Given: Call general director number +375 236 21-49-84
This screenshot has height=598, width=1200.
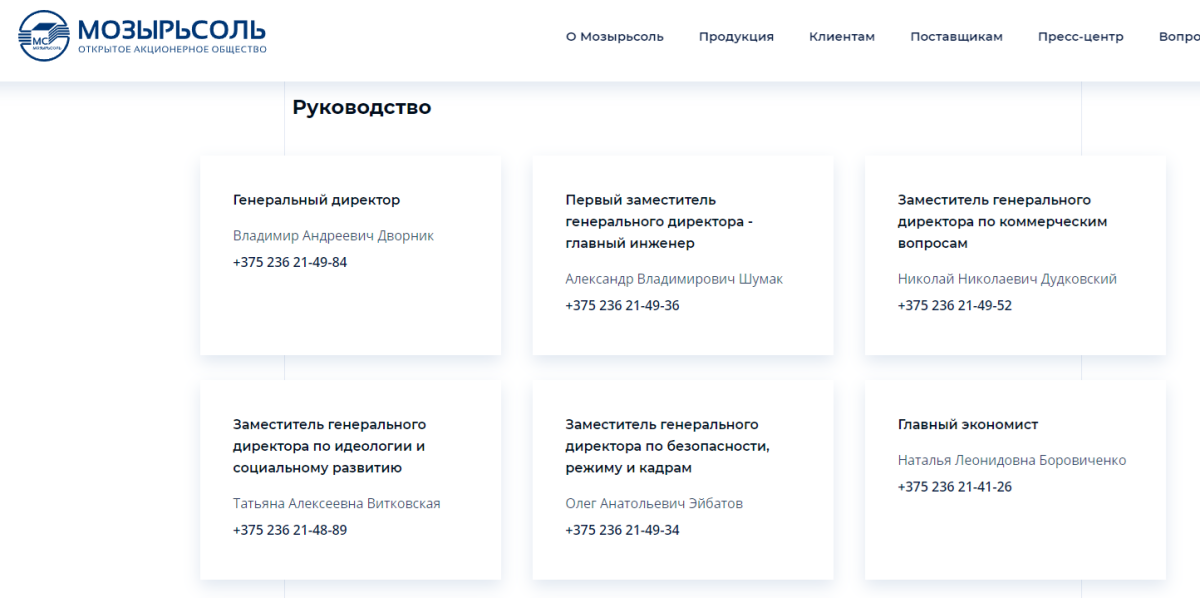Looking at the screenshot, I should point(290,262).
